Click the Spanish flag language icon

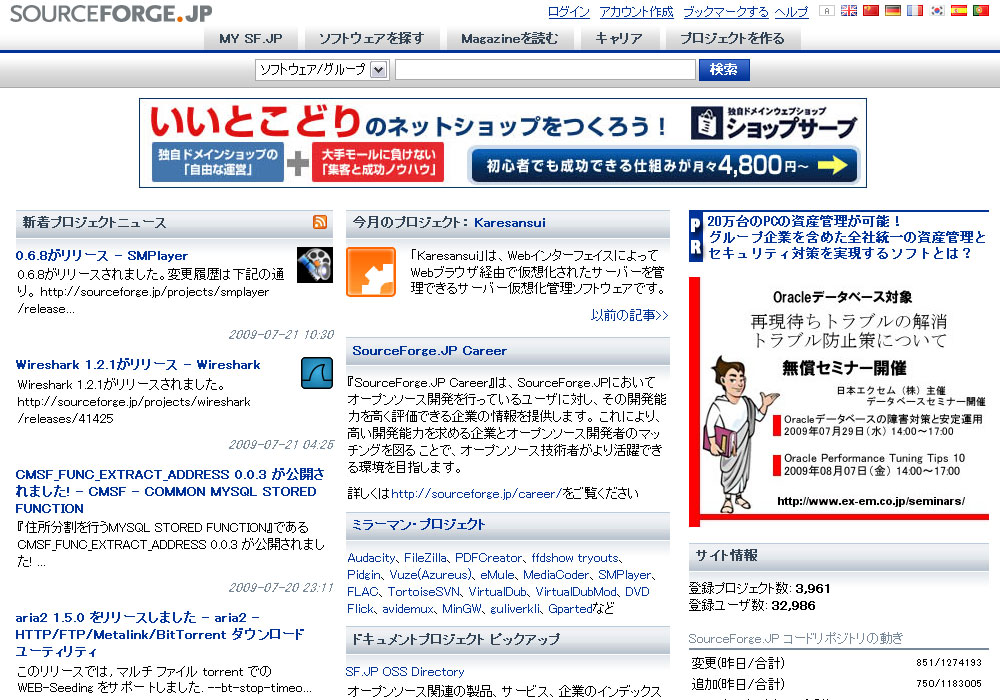click(959, 11)
